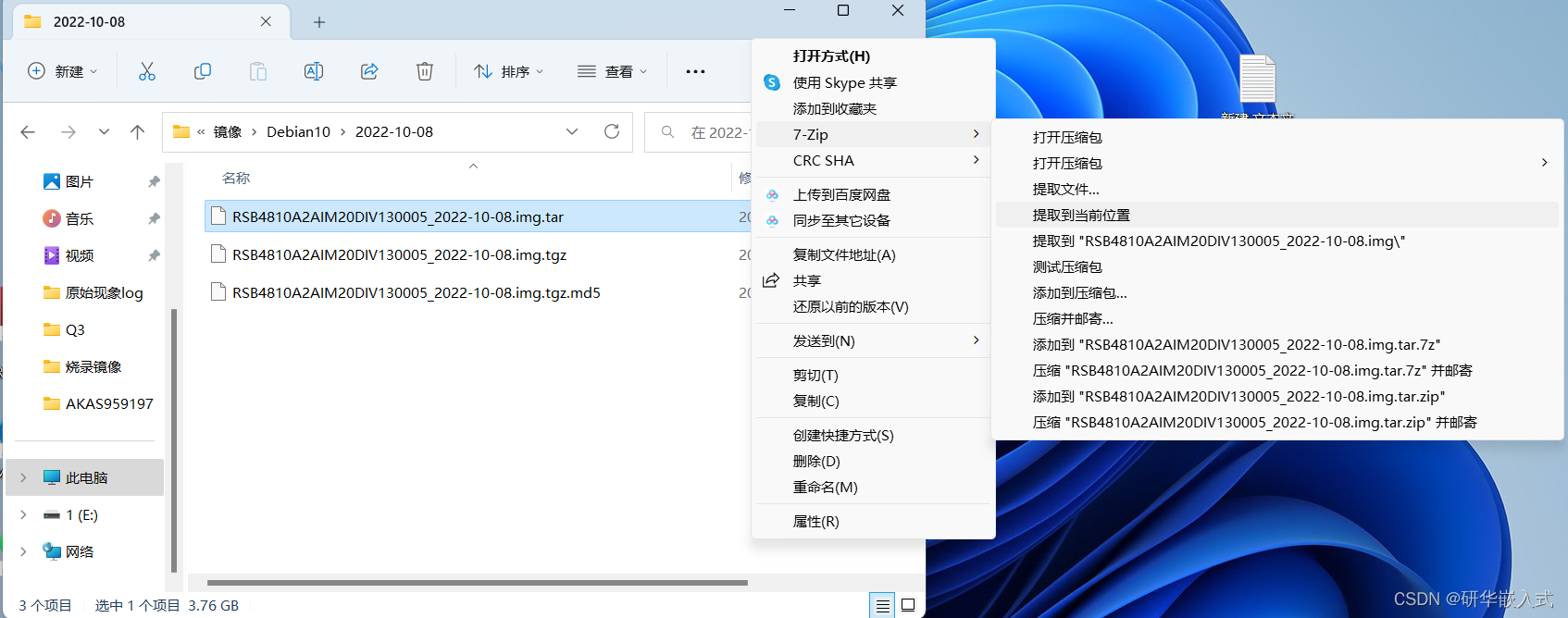Screen dimensions: 1568x618
Task: Refresh the current folder view
Action: coord(612,131)
